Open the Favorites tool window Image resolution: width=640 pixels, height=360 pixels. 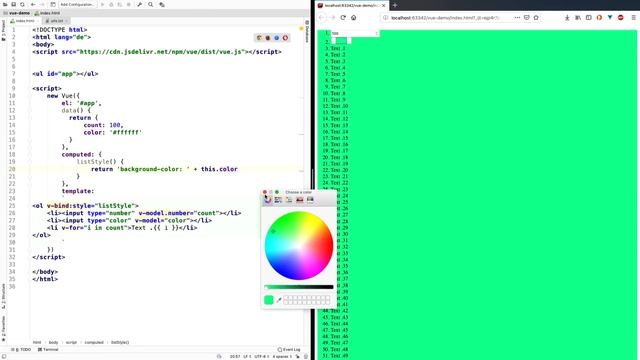[3, 329]
